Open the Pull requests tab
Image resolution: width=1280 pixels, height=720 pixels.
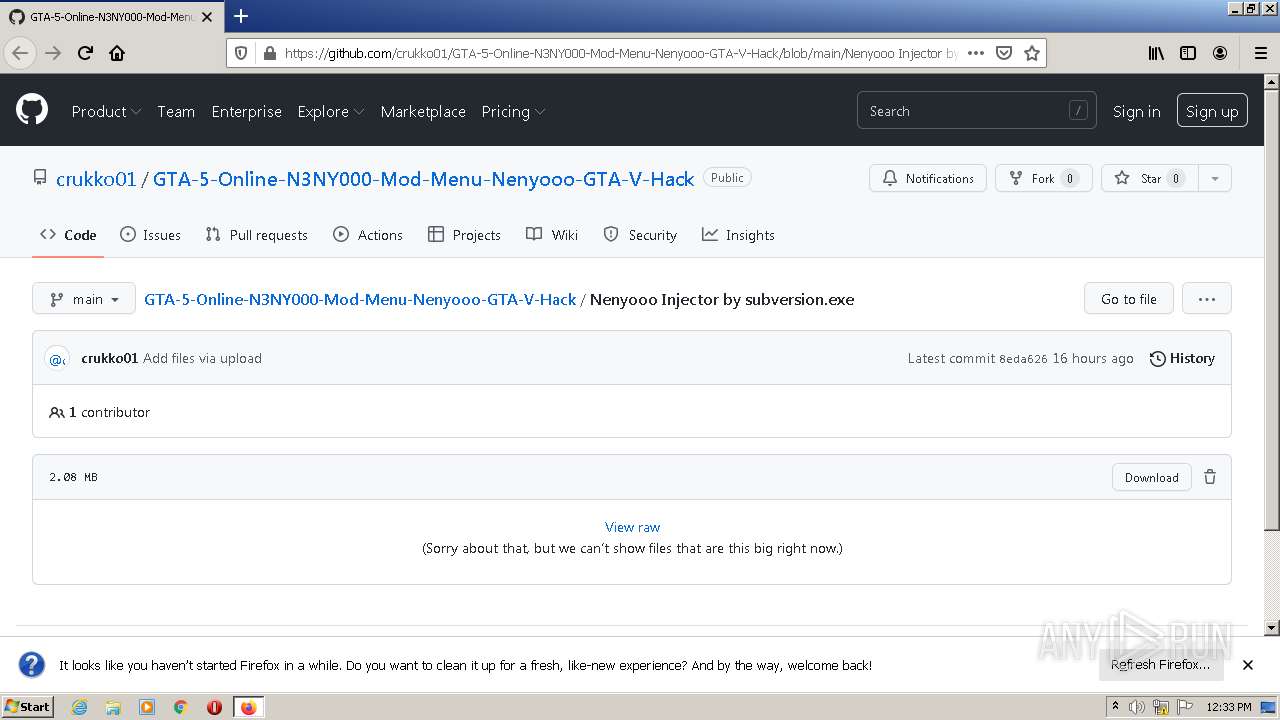click(256, 235)
